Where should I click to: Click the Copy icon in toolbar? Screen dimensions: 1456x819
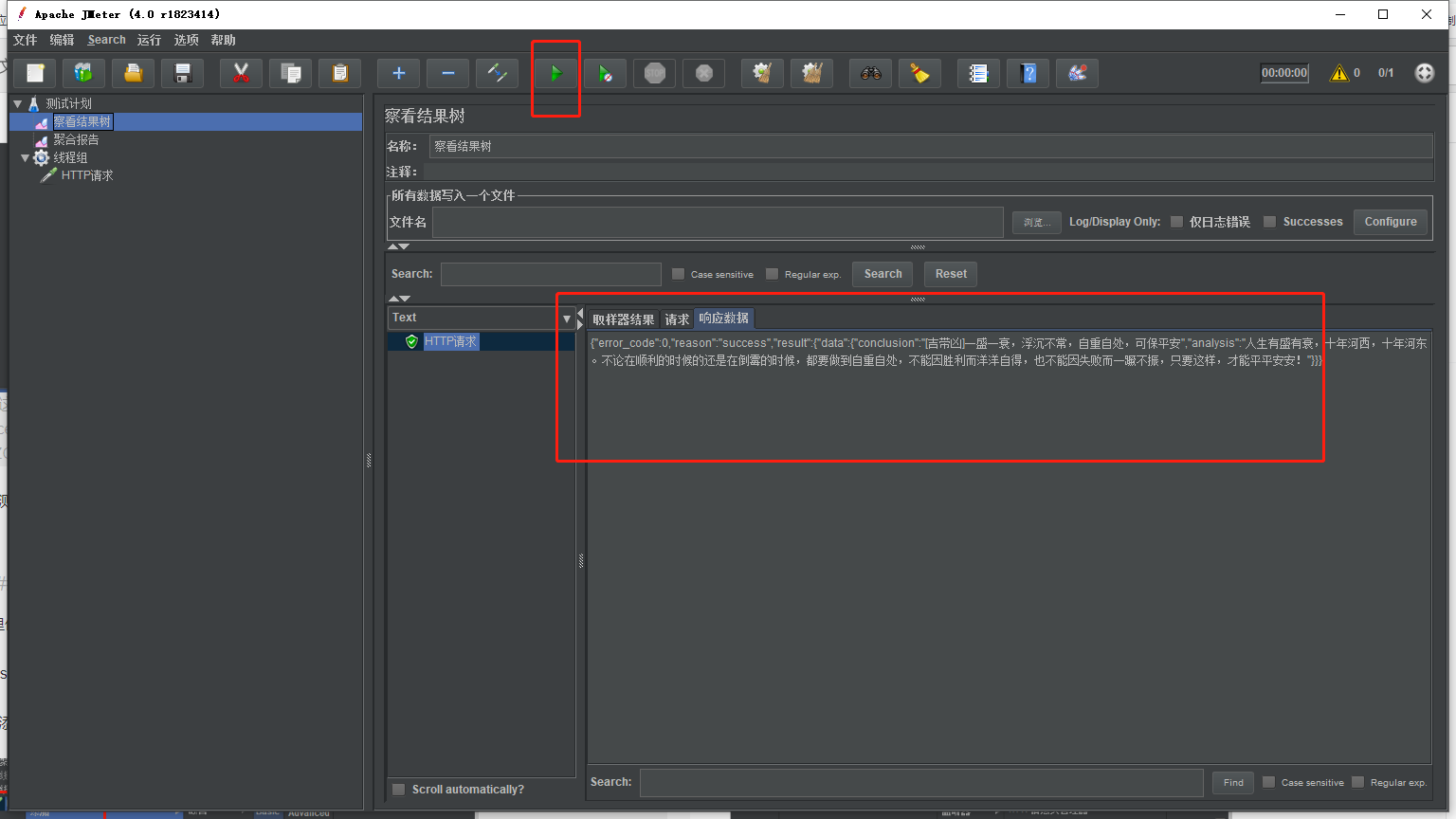291,73
